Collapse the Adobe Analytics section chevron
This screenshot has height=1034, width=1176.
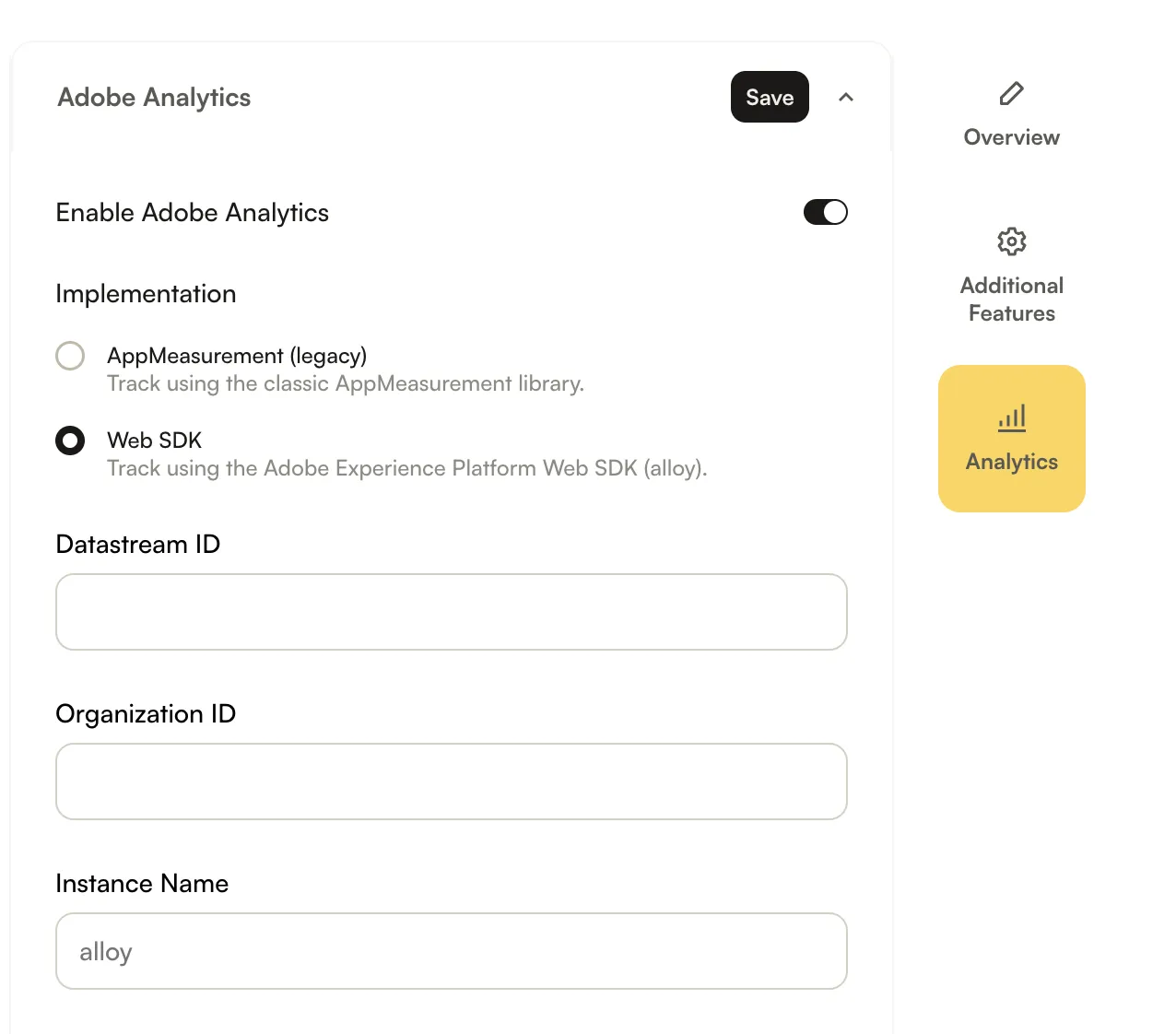point(845,97)
